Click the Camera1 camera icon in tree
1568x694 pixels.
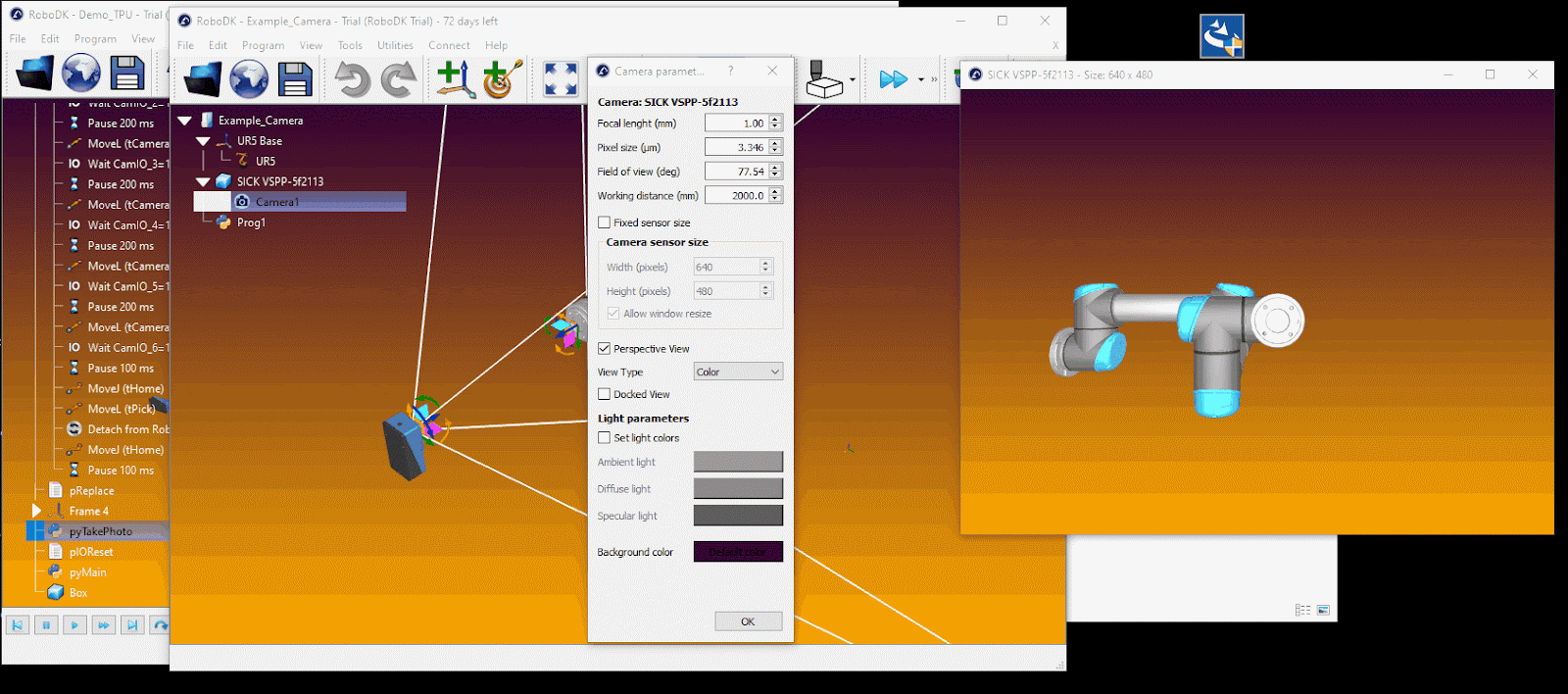(242, 201)
